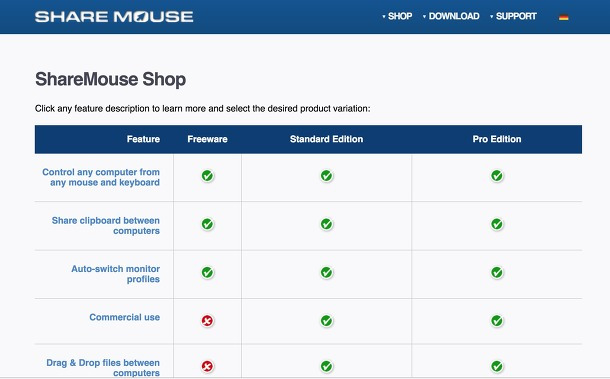The image size is (610, 379).
Task: Click red cross in Freeware Drag & Drop row
Action: (x=207, y=366)
